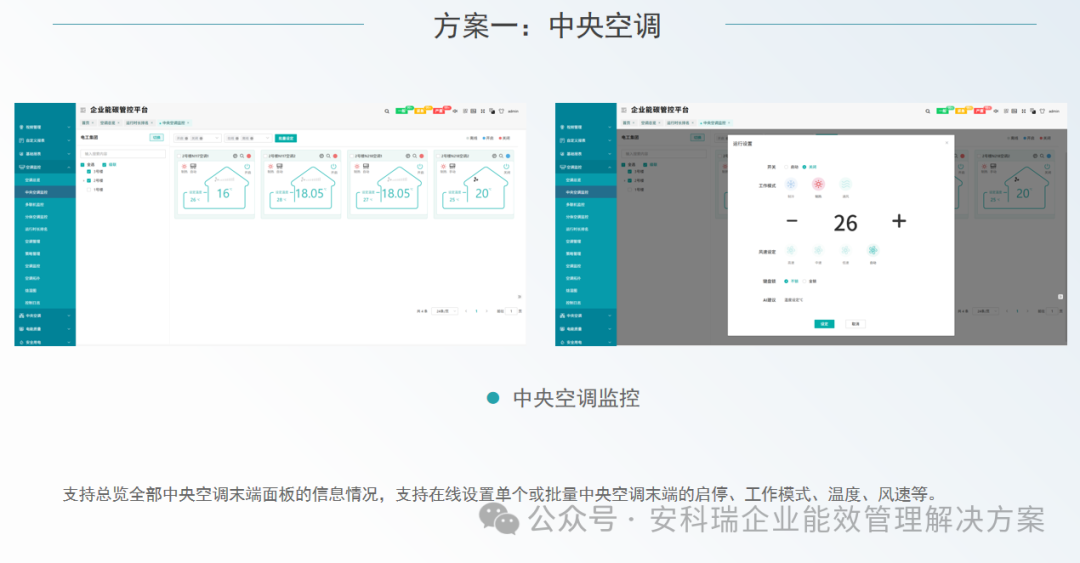Click the 切换 button beside 电工集团
The height and width of the screenshot is (563, 1080).
[156, 137]
